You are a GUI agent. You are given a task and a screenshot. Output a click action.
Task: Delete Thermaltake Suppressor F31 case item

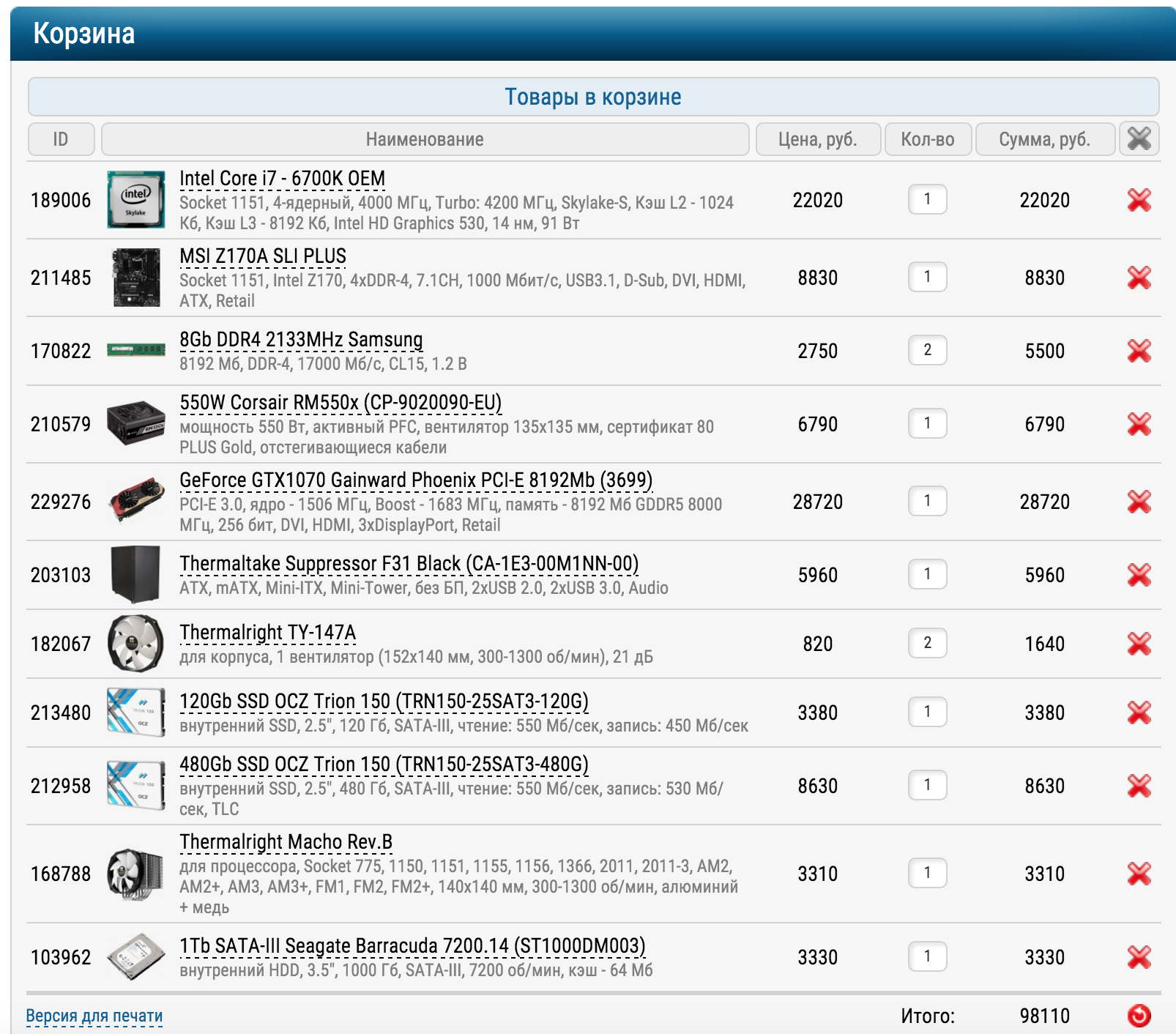(1139, 575)
